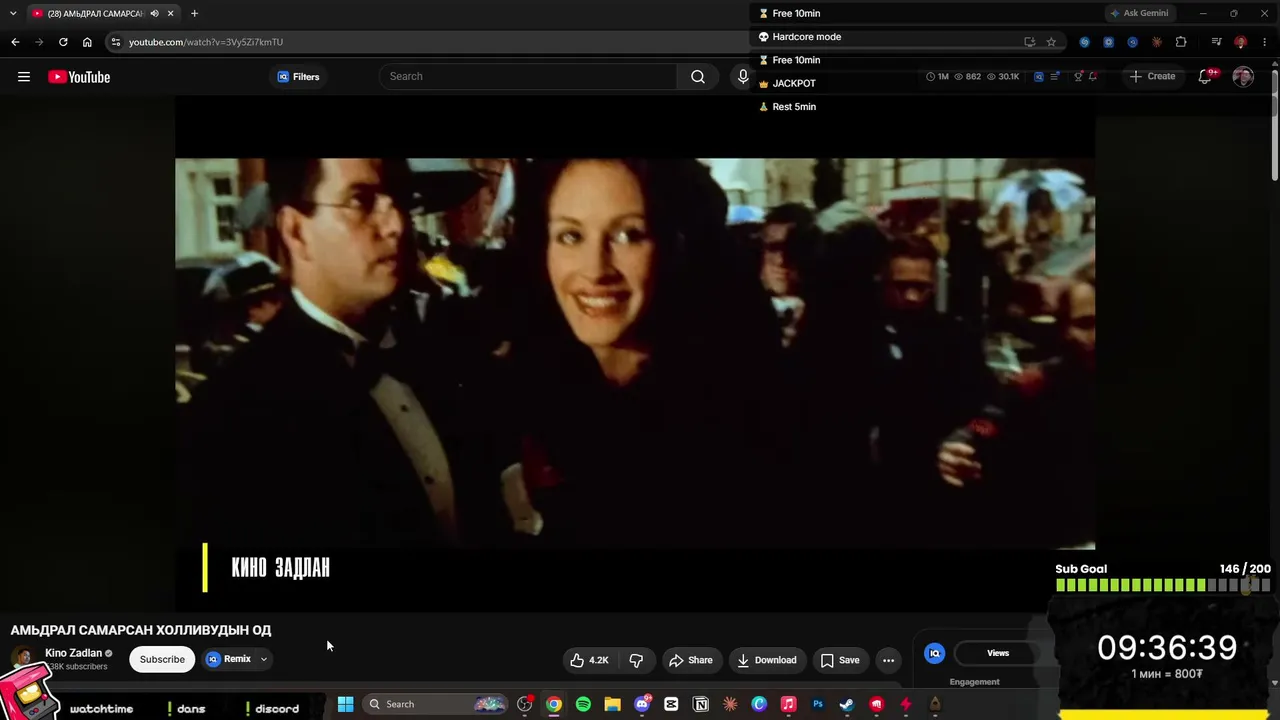Choose the JACKPOT menu entry
The width and height of the screenshot is (1280, 720).
coord(788,83)
